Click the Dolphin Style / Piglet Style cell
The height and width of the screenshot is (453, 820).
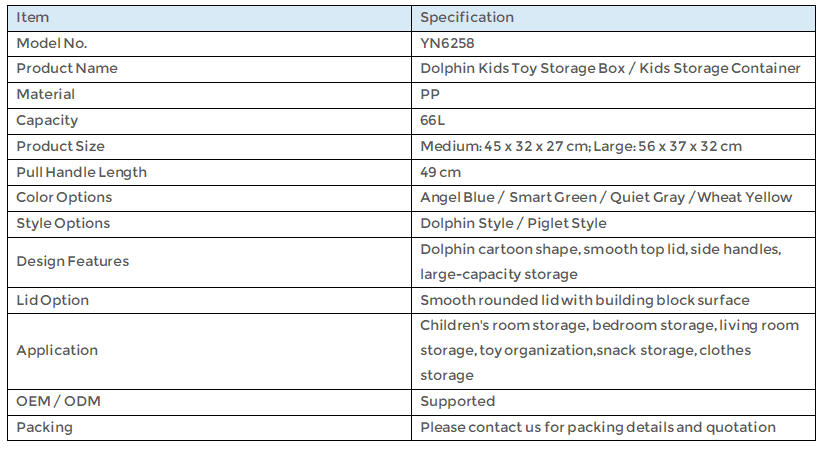coord(613,224)
